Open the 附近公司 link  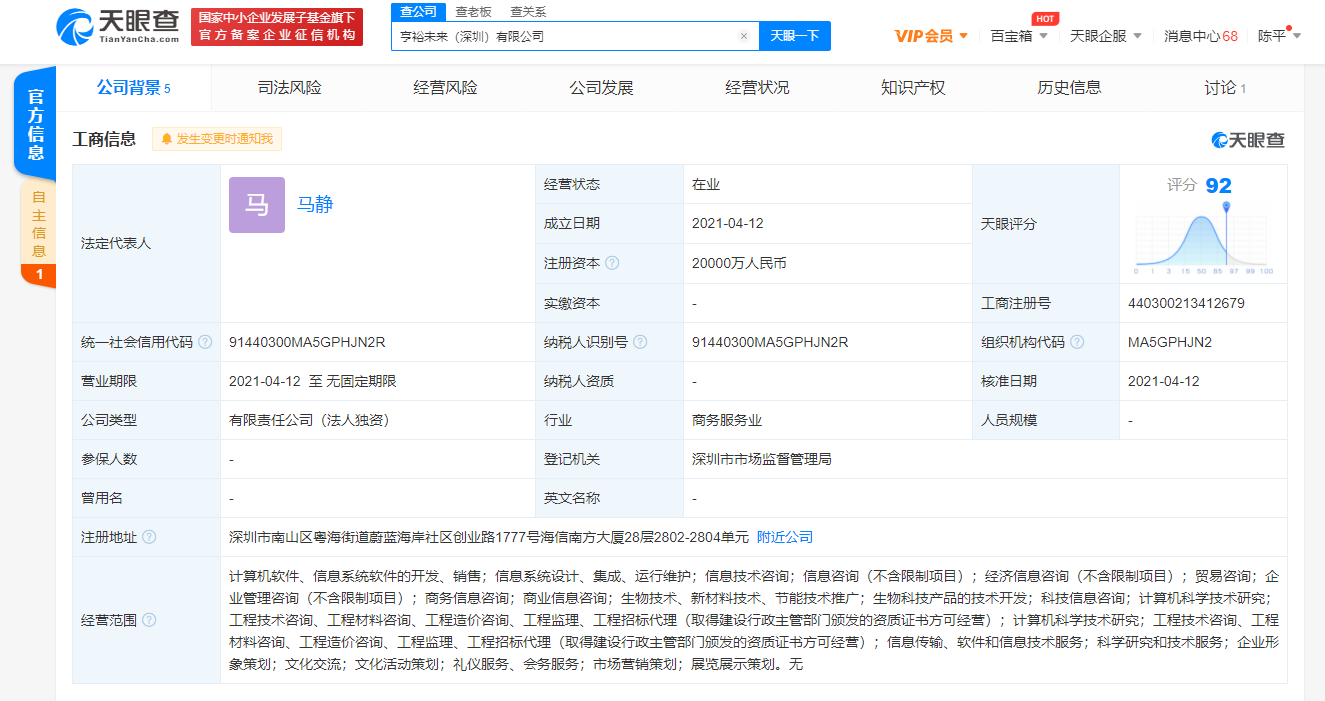pos(785,537)
